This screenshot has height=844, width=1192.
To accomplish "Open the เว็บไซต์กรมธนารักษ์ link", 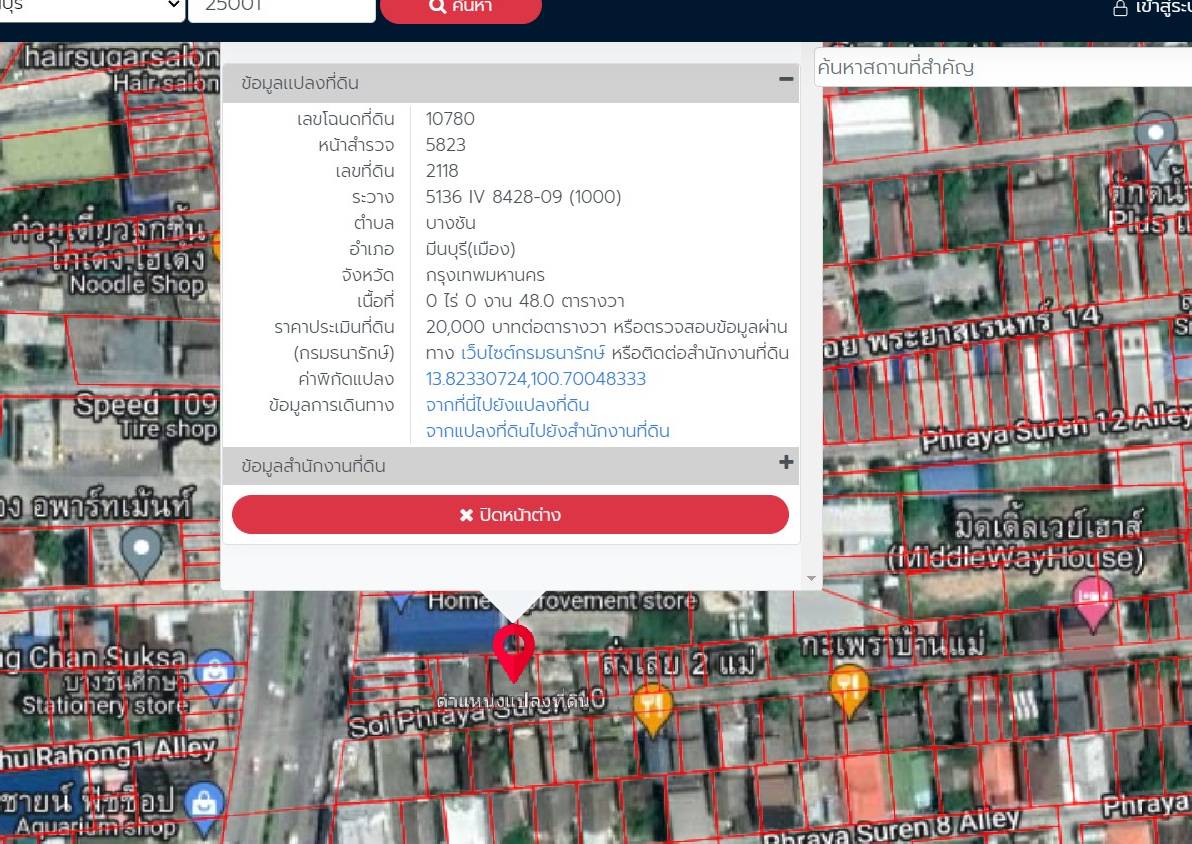I will click(x=533, y=353).
